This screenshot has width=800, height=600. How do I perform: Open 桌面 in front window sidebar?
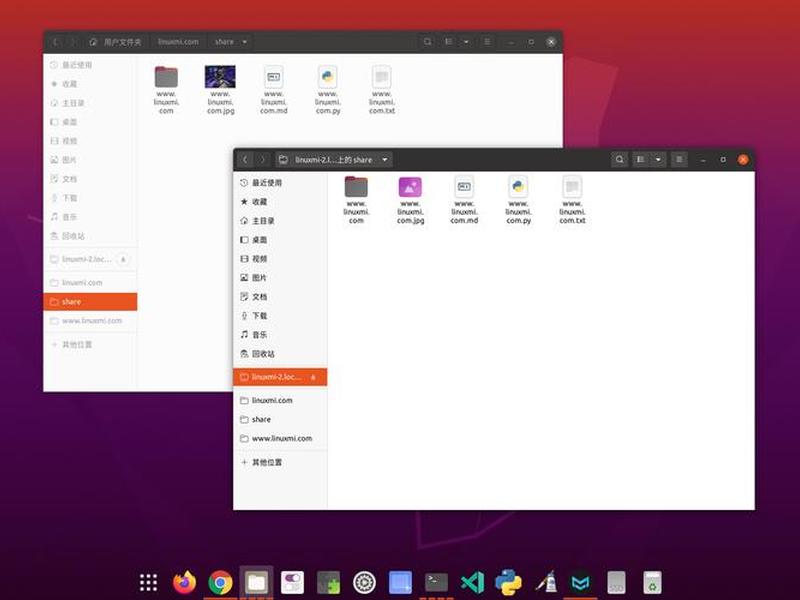click(x=280, y=240)
